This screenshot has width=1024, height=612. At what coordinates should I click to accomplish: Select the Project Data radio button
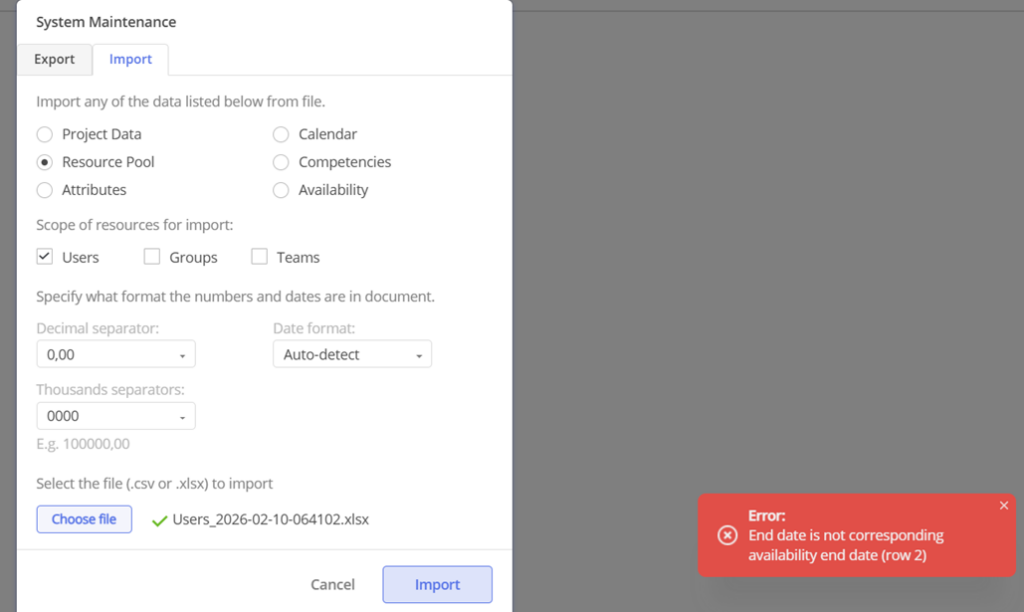44,134
